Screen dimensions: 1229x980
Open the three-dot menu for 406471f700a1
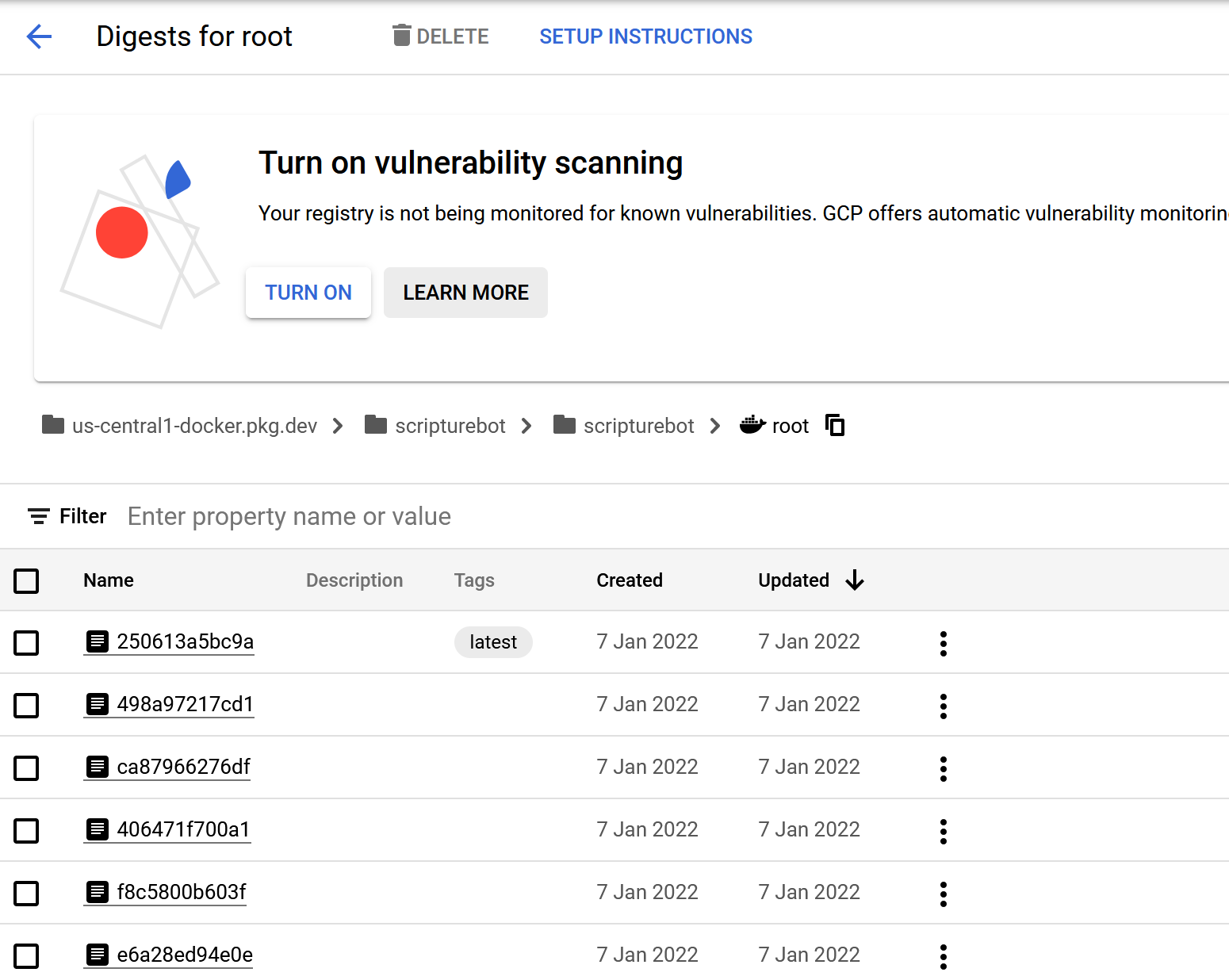point(943,831)
